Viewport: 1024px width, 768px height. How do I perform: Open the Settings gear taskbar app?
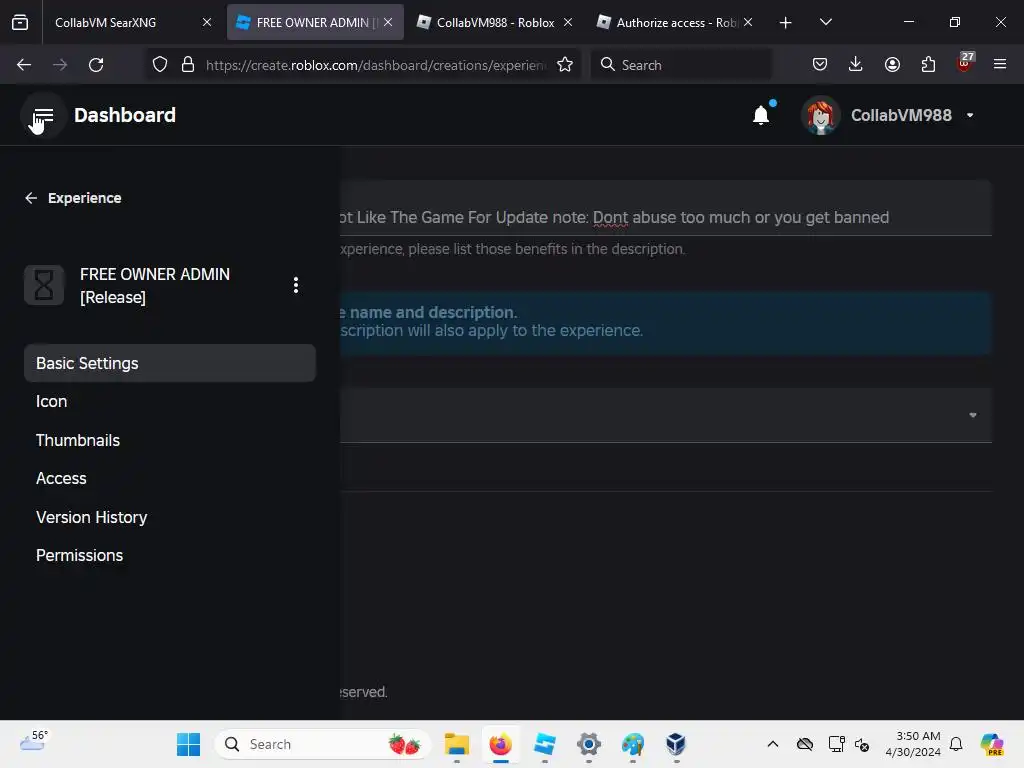pos(588,744)
